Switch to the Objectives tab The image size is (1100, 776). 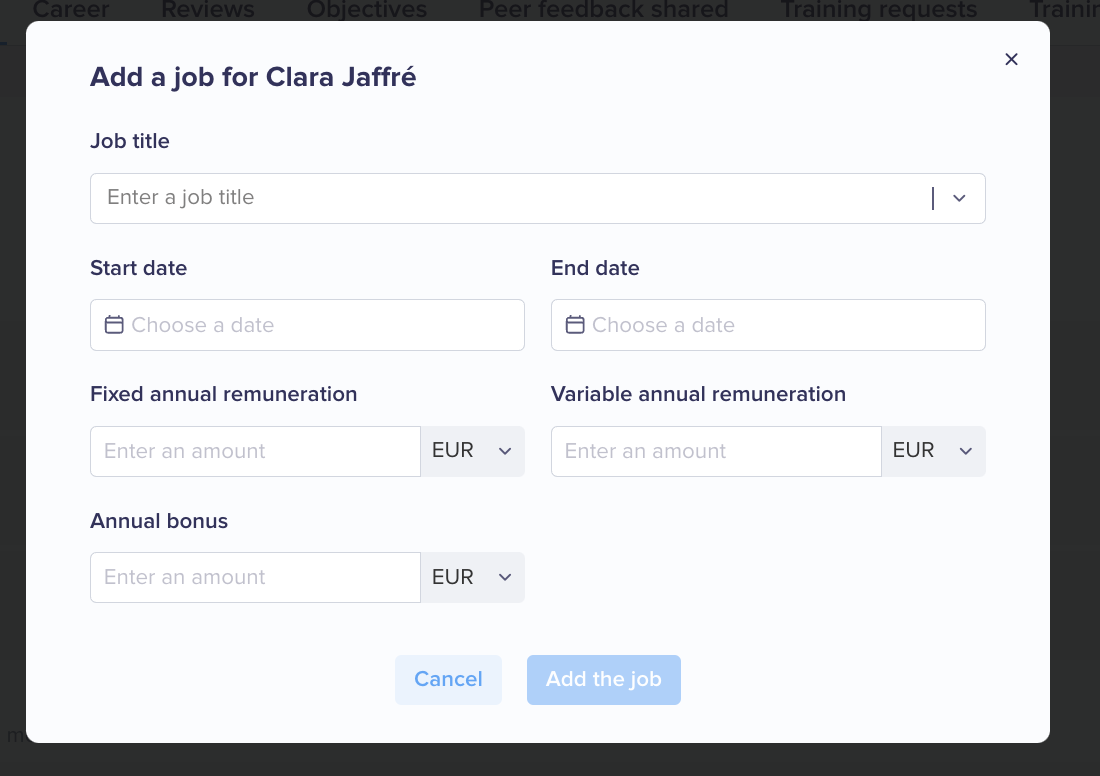click(x=367, y=9)
